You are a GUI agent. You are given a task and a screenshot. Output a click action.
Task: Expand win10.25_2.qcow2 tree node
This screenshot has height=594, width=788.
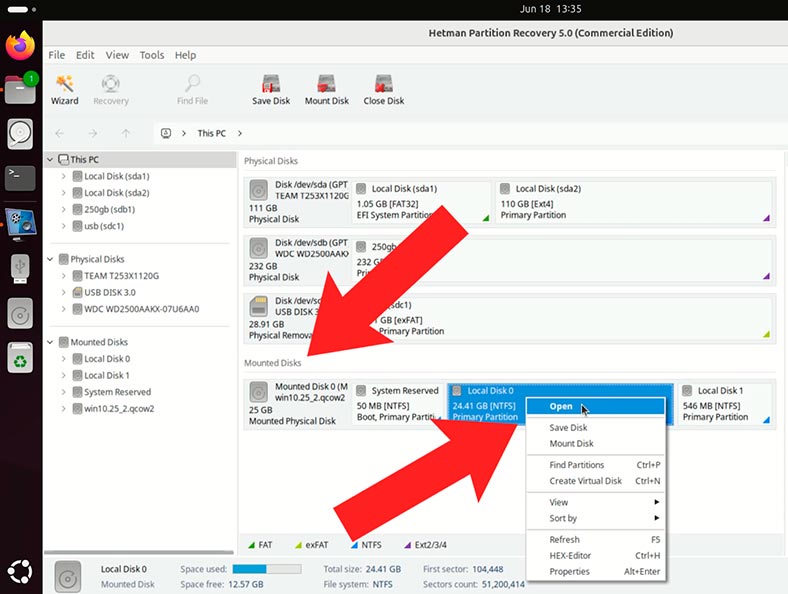tap(63, 409)
